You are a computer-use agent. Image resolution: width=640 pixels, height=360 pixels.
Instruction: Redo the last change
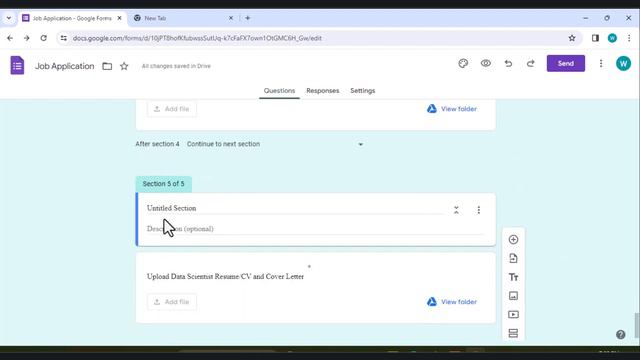[x=531, y=64]
